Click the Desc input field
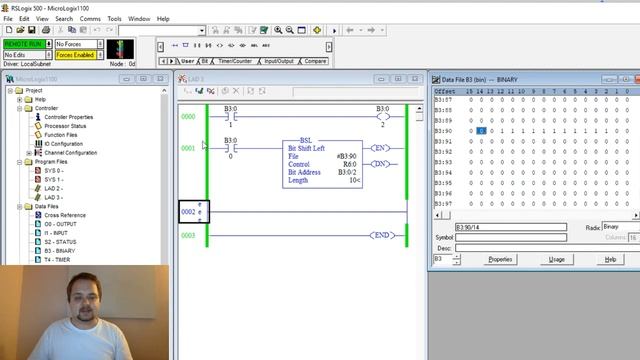Viewport: 640px width, 360px height. click(x=547, y=248)
